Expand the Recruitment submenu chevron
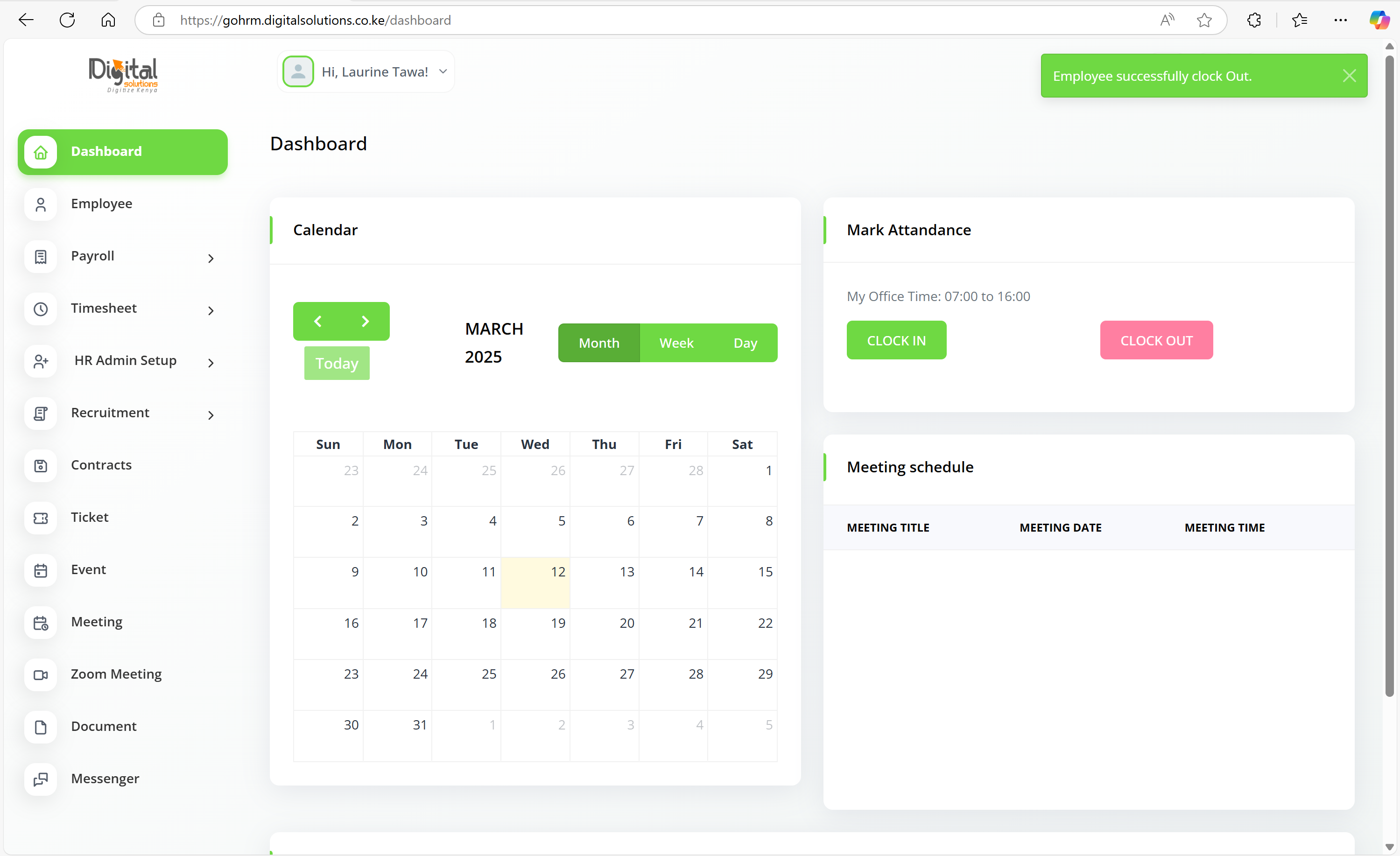1400x856 pixels. click(211, 415)
